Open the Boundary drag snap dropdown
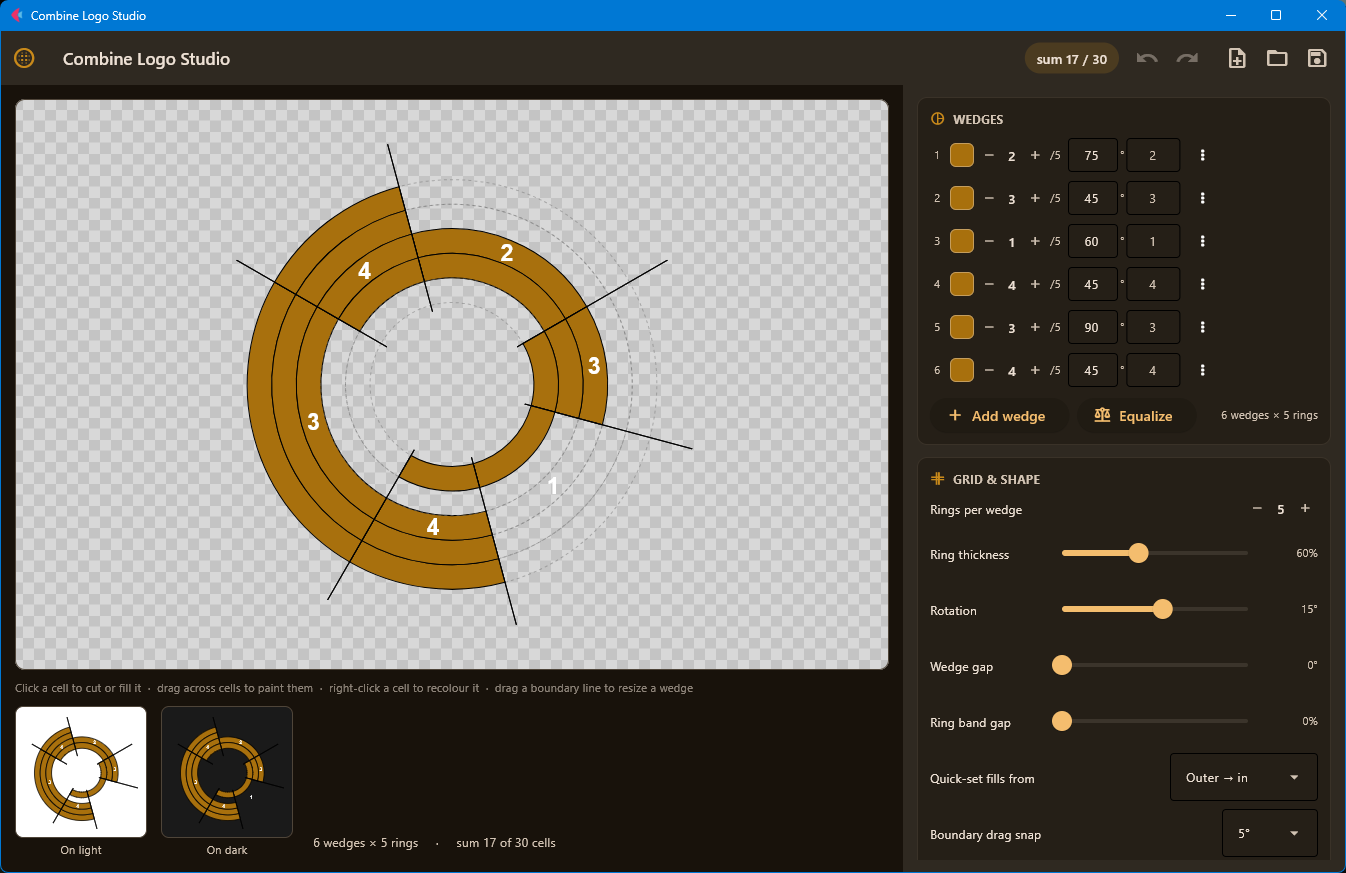 pos(1269,833)
